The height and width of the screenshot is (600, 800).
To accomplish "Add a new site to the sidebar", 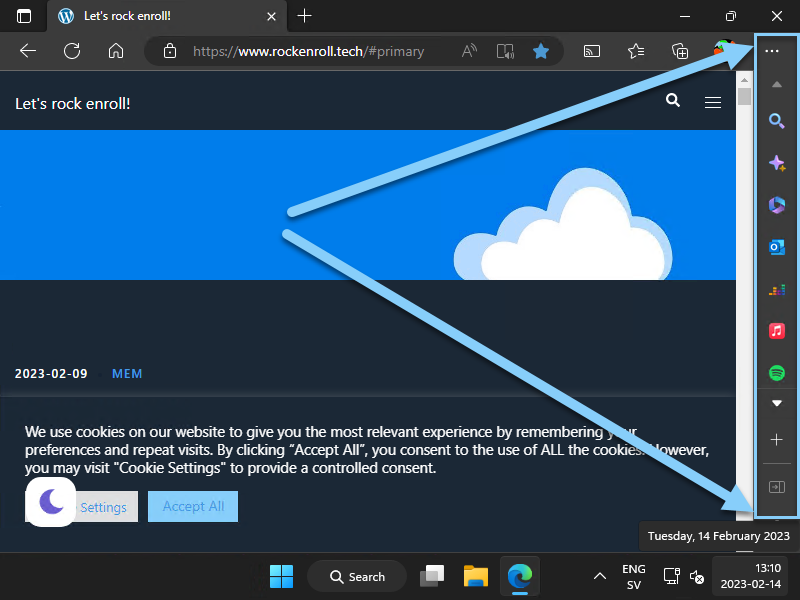I will point(777,440).
